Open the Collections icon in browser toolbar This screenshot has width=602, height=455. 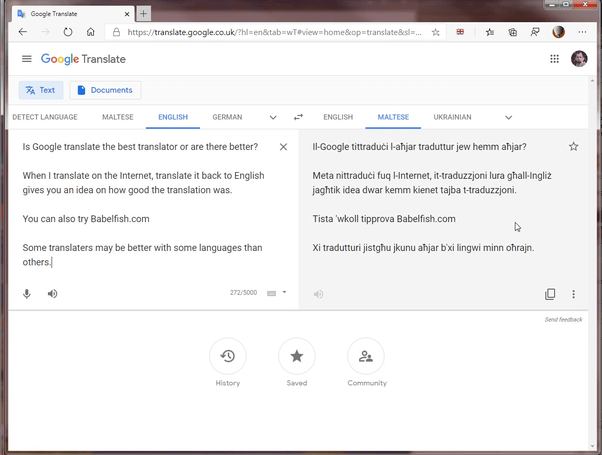pyautogui.click(x=513, y=32)
